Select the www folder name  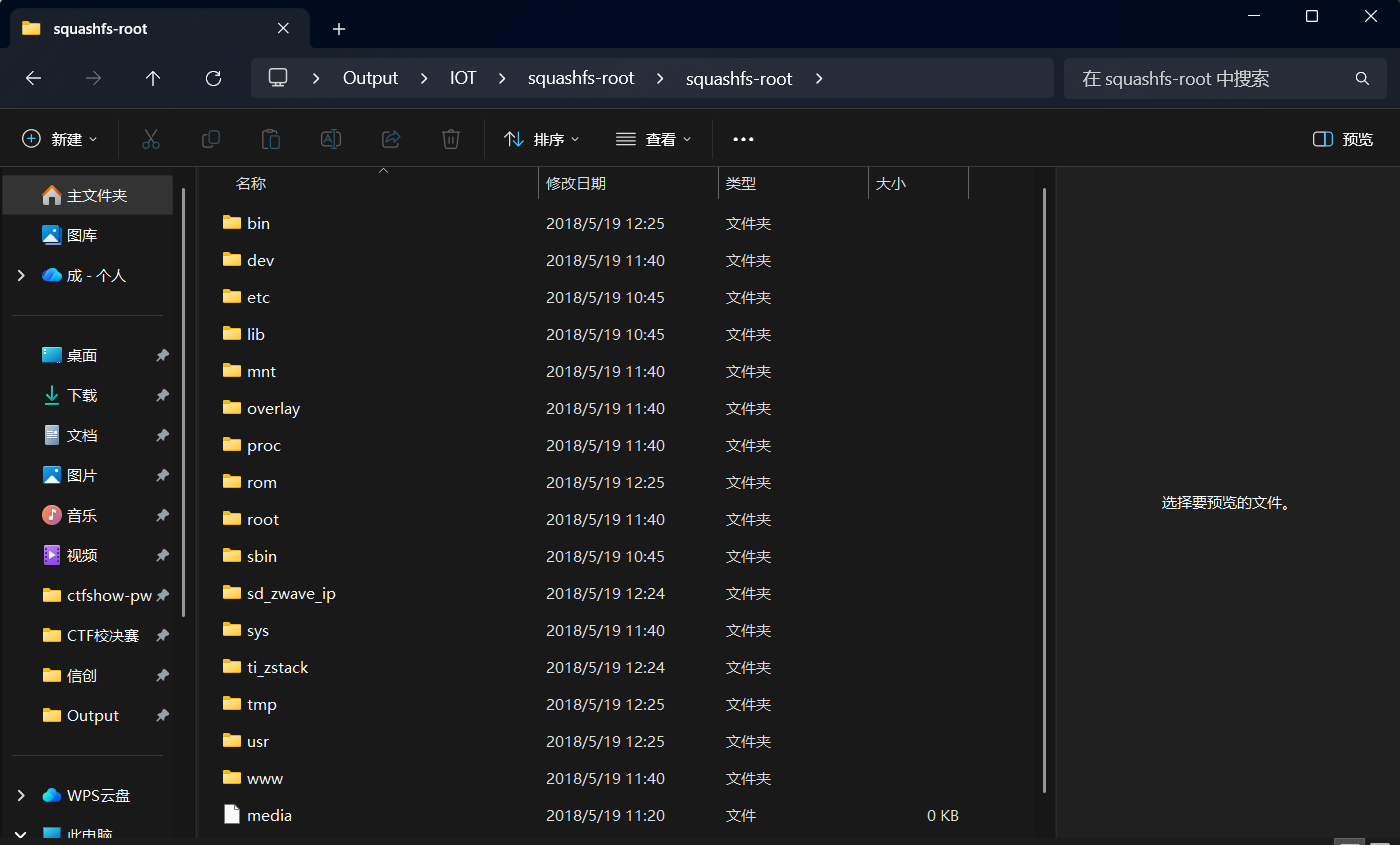[265, 778]
